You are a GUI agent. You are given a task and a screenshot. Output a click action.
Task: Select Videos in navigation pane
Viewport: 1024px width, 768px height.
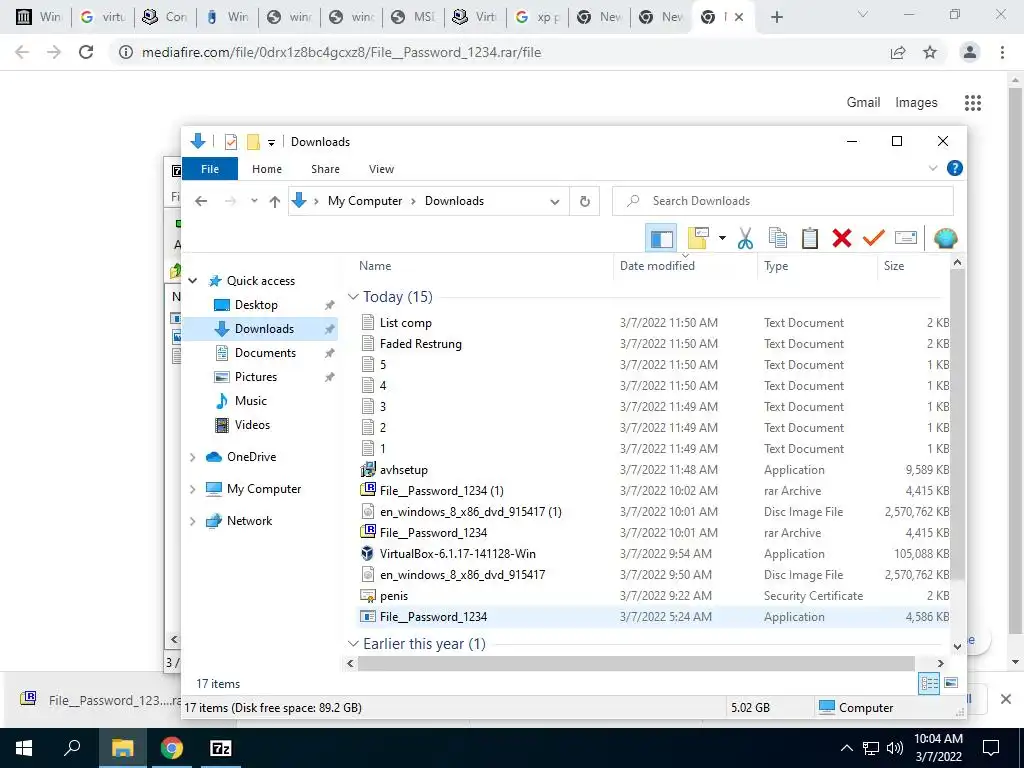(x=252, y=425)
